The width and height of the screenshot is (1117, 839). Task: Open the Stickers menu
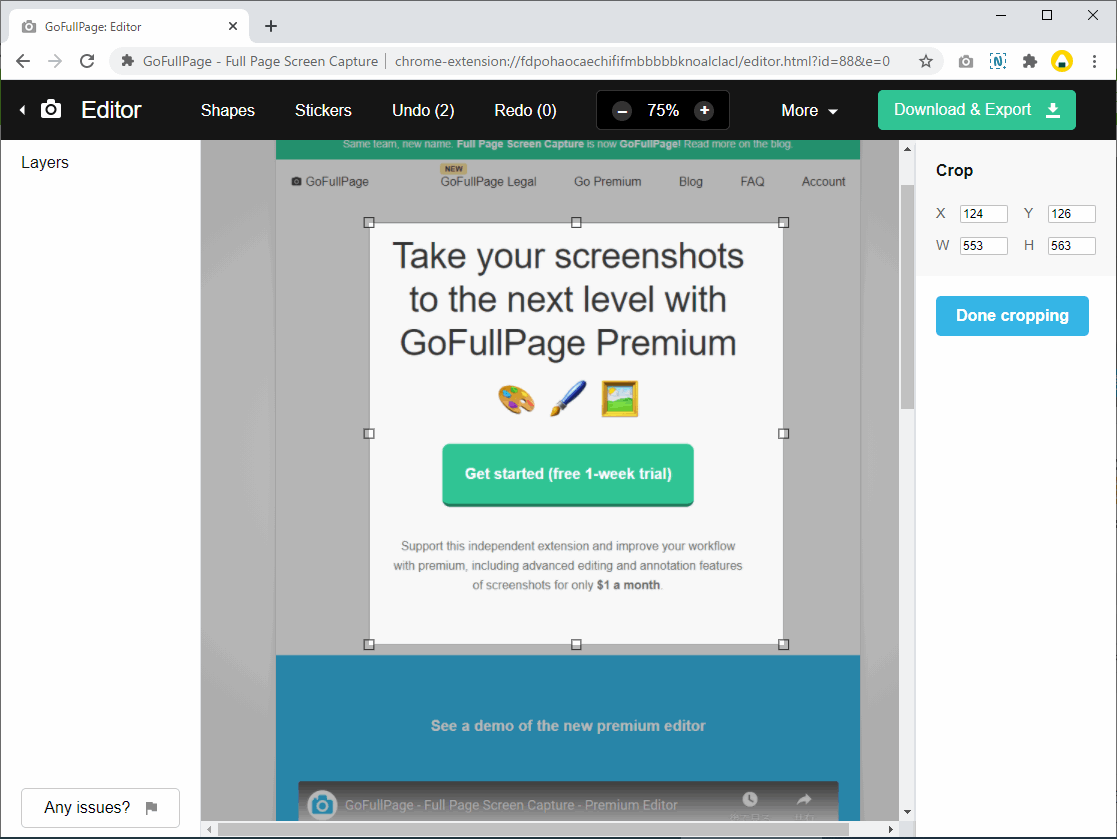pos(323,110)
